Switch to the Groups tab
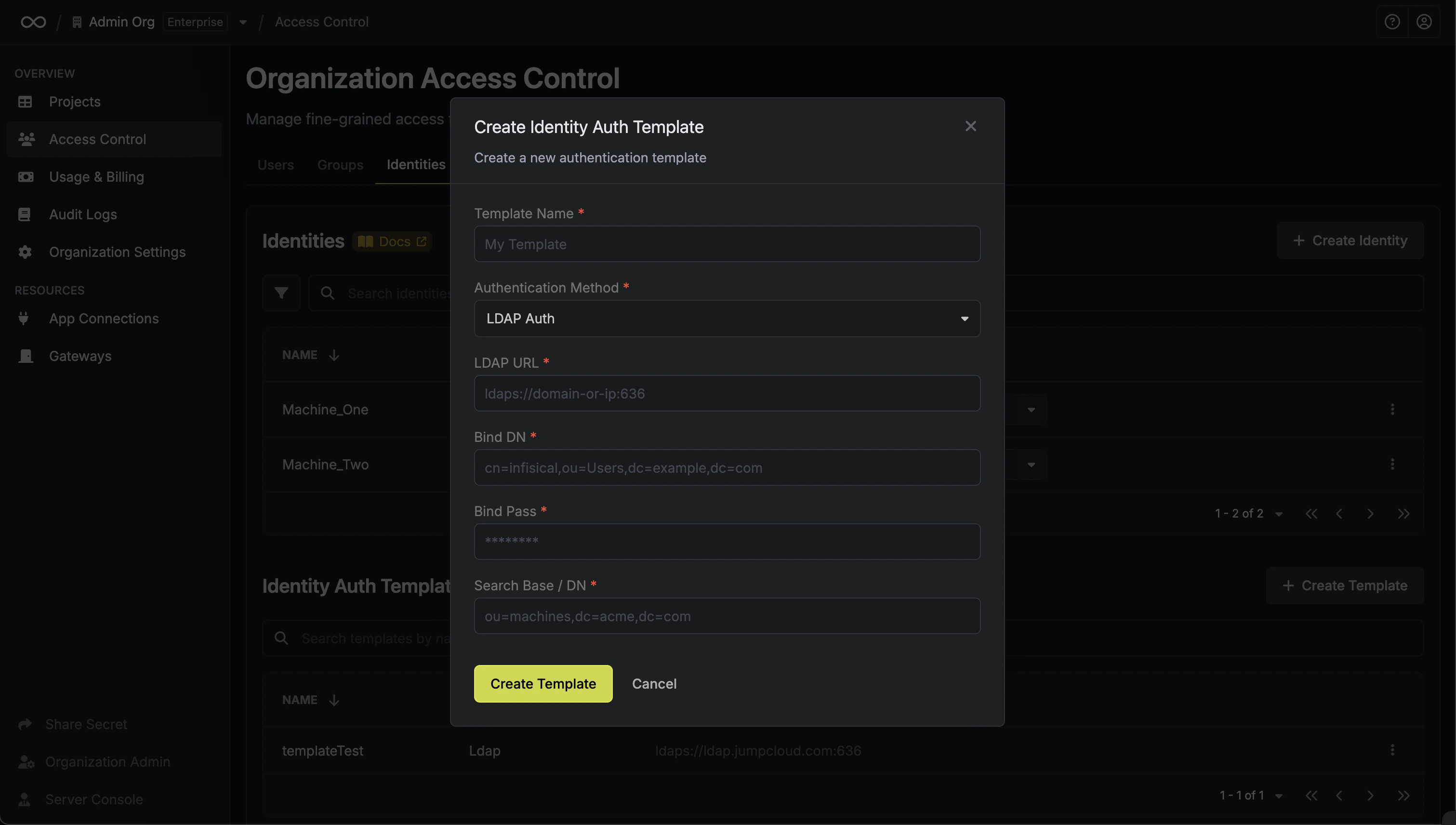Screen dimensions: 1456x825 pyautogui.click(x=340, y=165)
